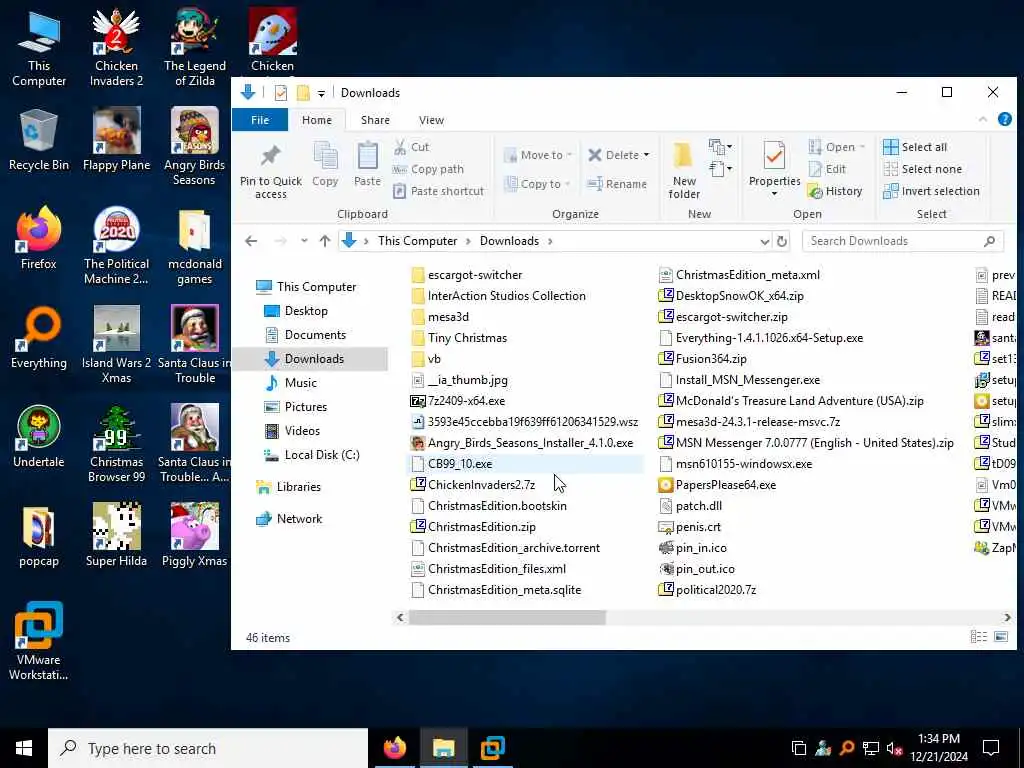
Task: Open the Copy to dropdown
Action: click(x=538, y=184)
